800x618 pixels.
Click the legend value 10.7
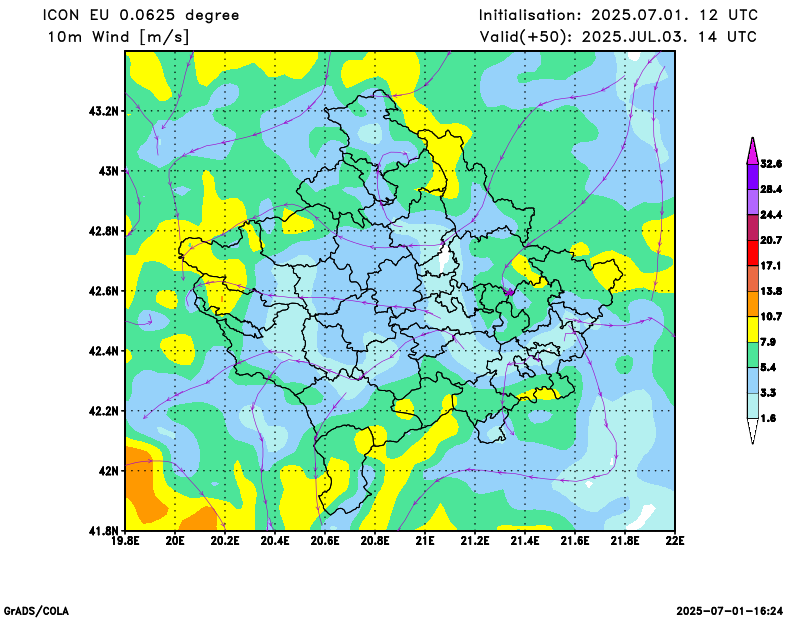pyautogui.click(x=771, y=317)
